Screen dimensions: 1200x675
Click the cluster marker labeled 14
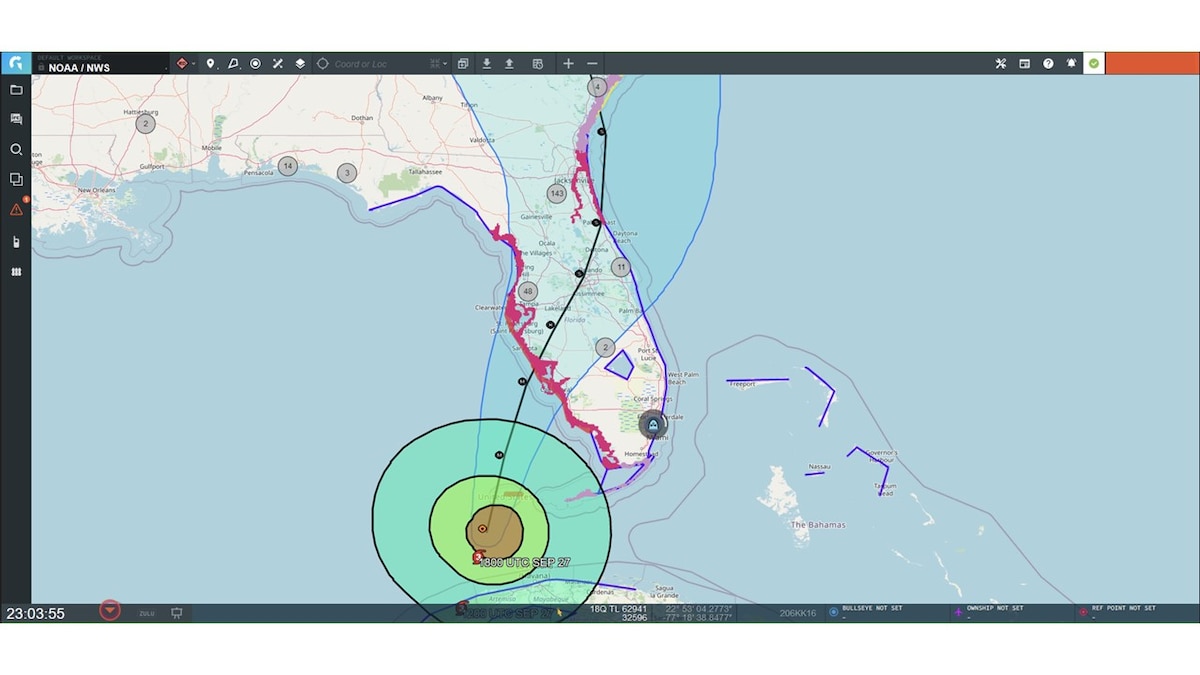tap(288, 166)
